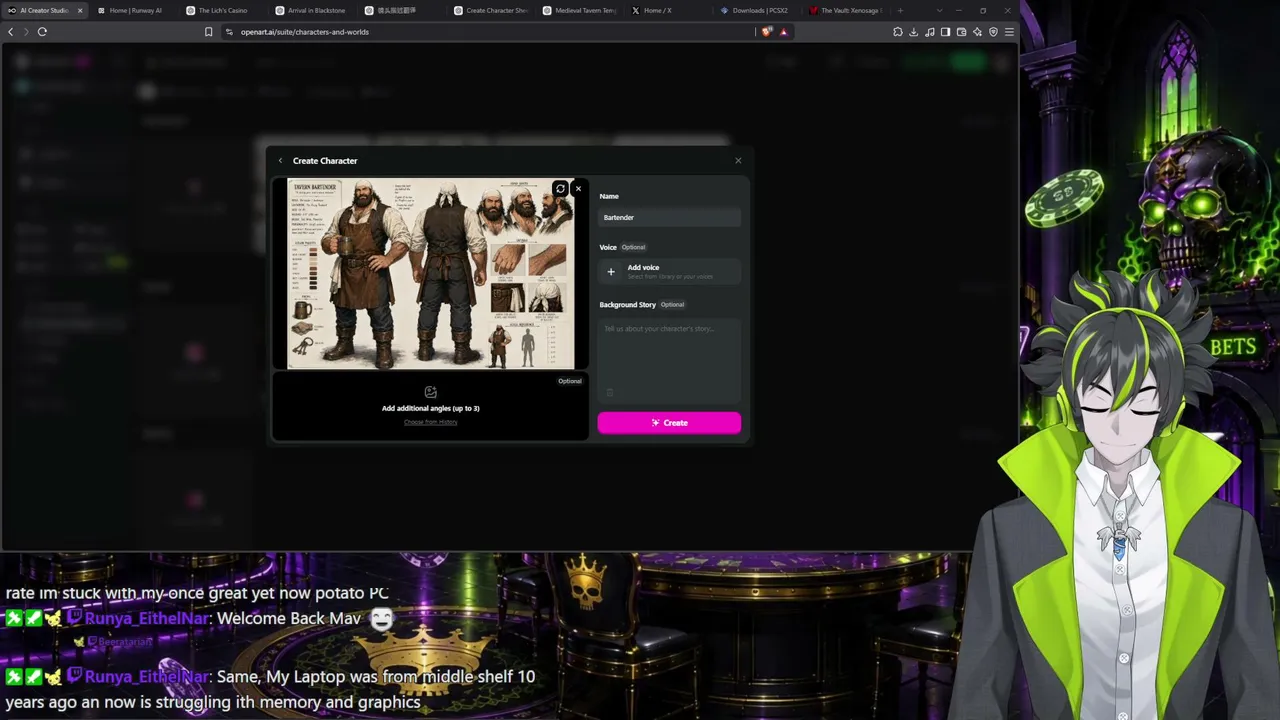Switch to the Downloads | PCSX2 tab
Screen dimensions: 1280x720
tap(760, 10)
